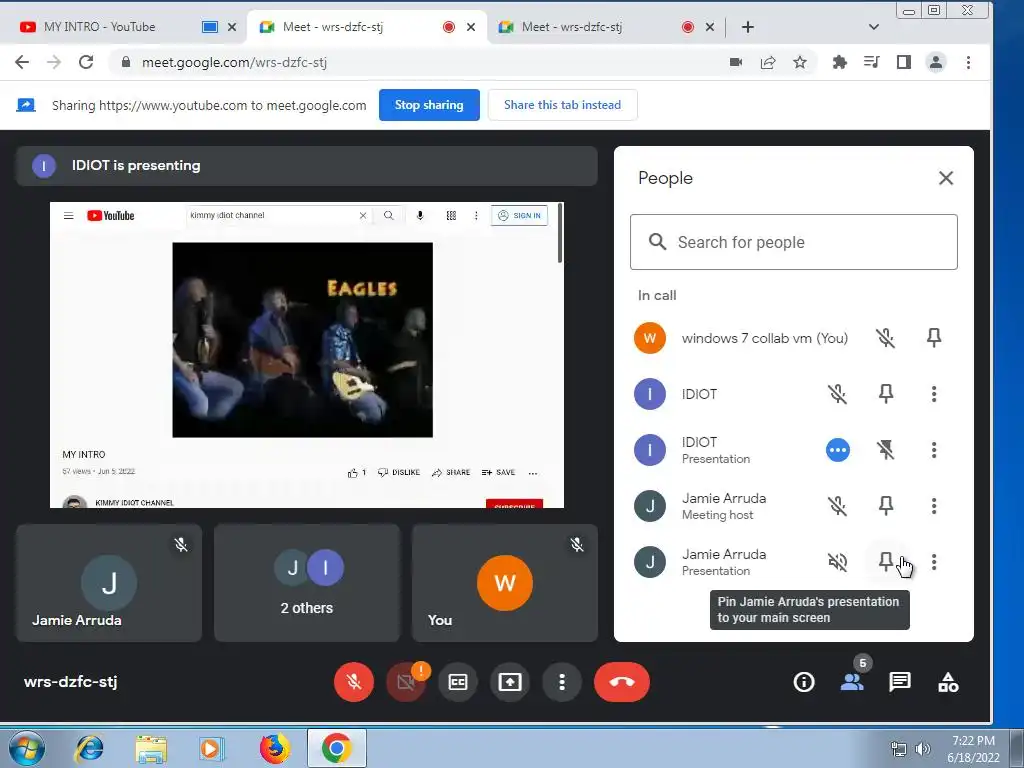The image size is (1024, 768).
Task: Mute microphone of participant IDIOT
Action: (x=837, y=394)
